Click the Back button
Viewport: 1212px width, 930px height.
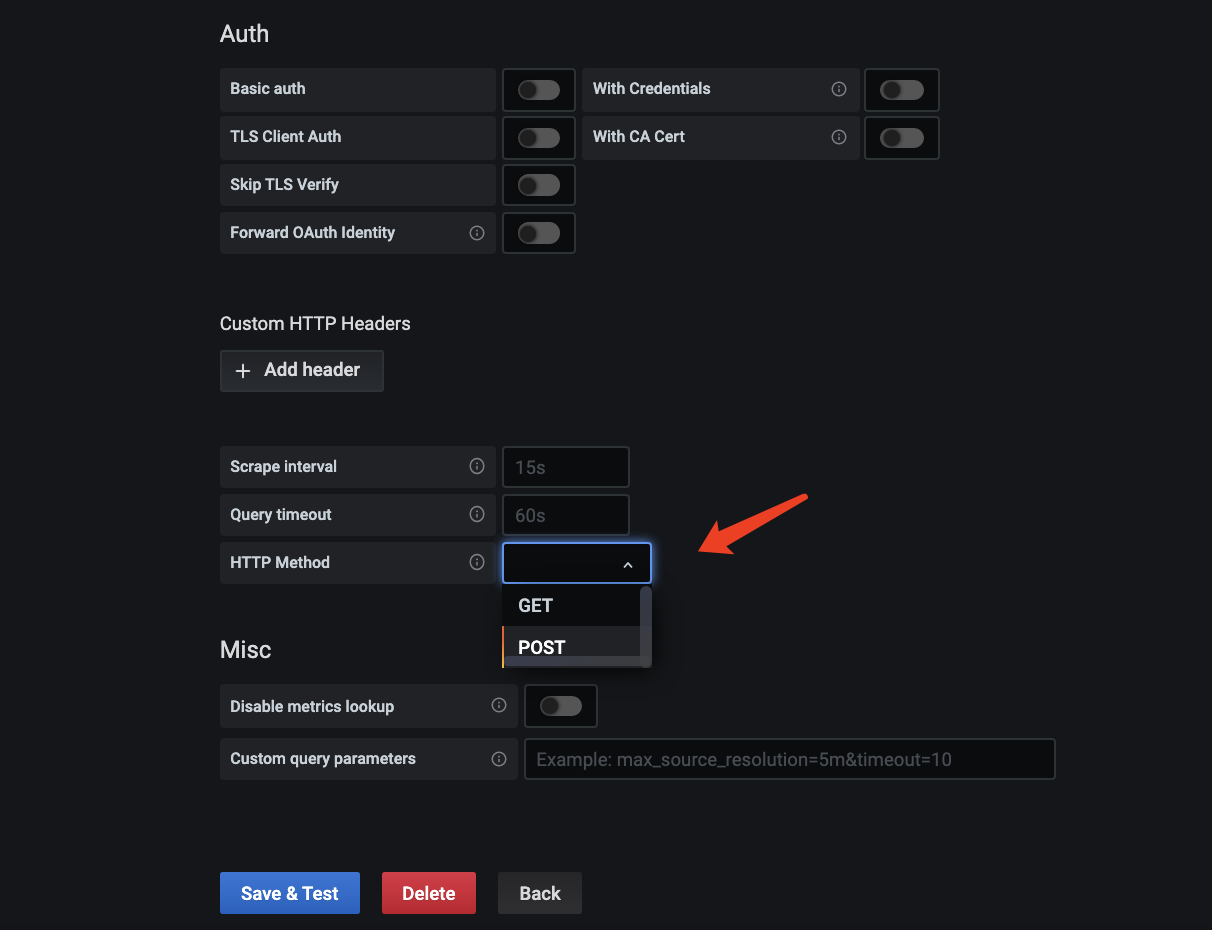point(539,892)
